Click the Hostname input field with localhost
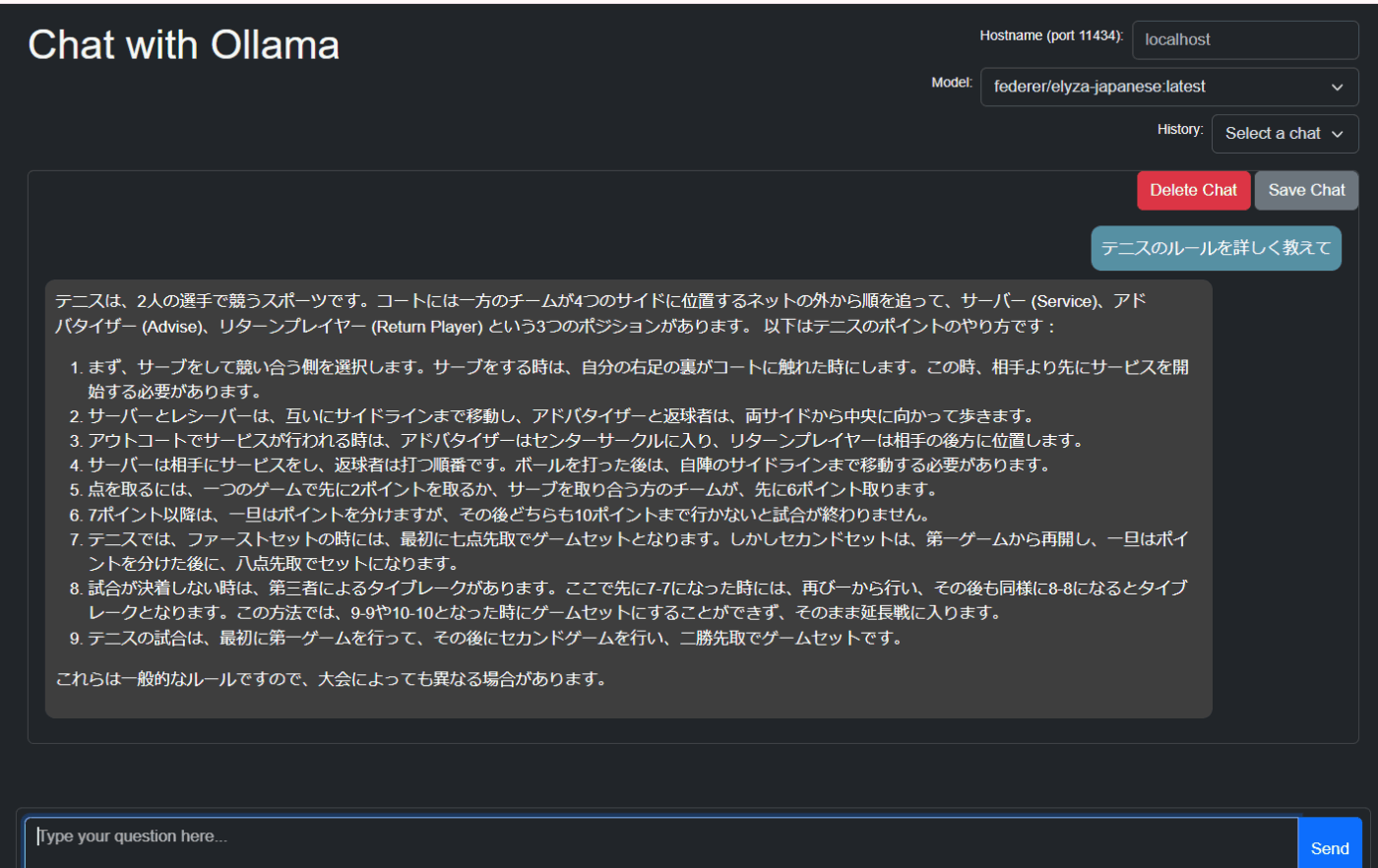Screen dimensions: 1378x868 [1245, 40]
